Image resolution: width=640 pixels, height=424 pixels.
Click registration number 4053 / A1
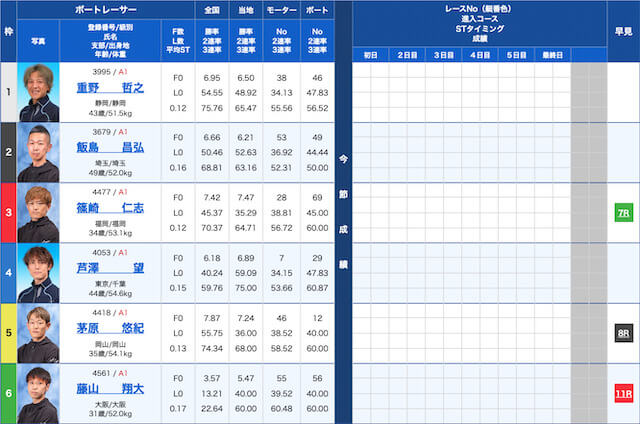110,252
